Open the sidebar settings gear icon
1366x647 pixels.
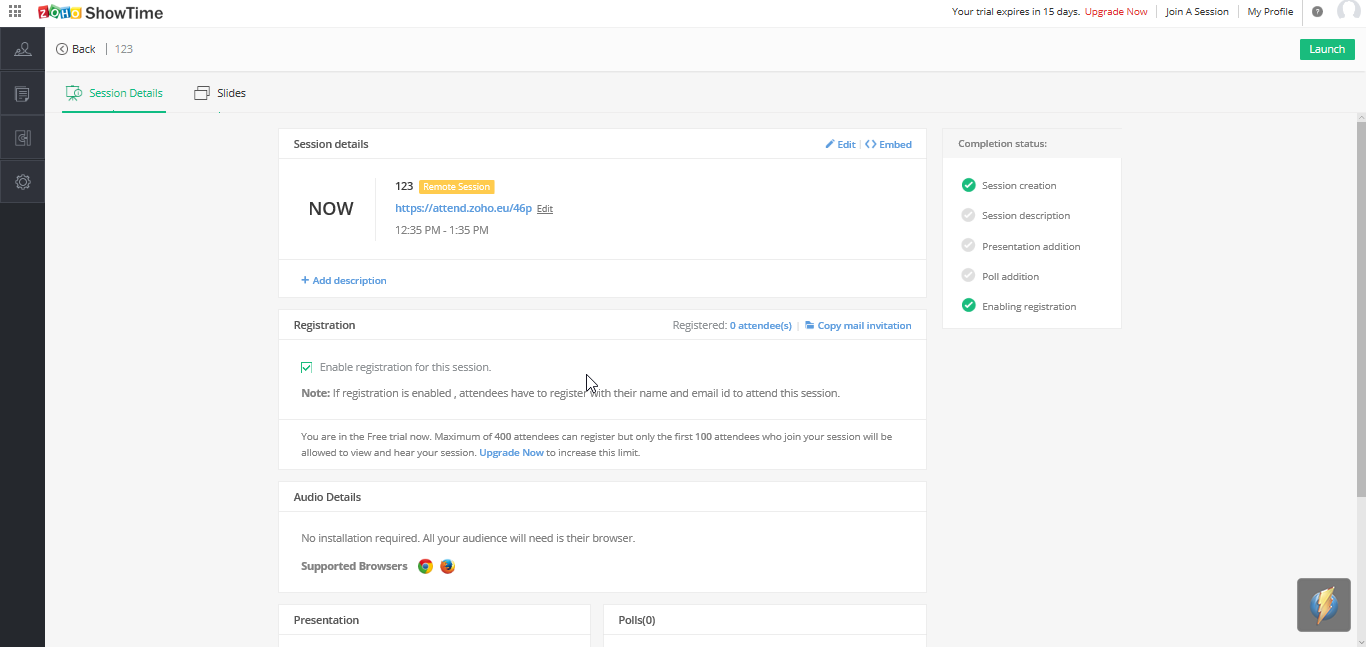[x=22, y=182]
